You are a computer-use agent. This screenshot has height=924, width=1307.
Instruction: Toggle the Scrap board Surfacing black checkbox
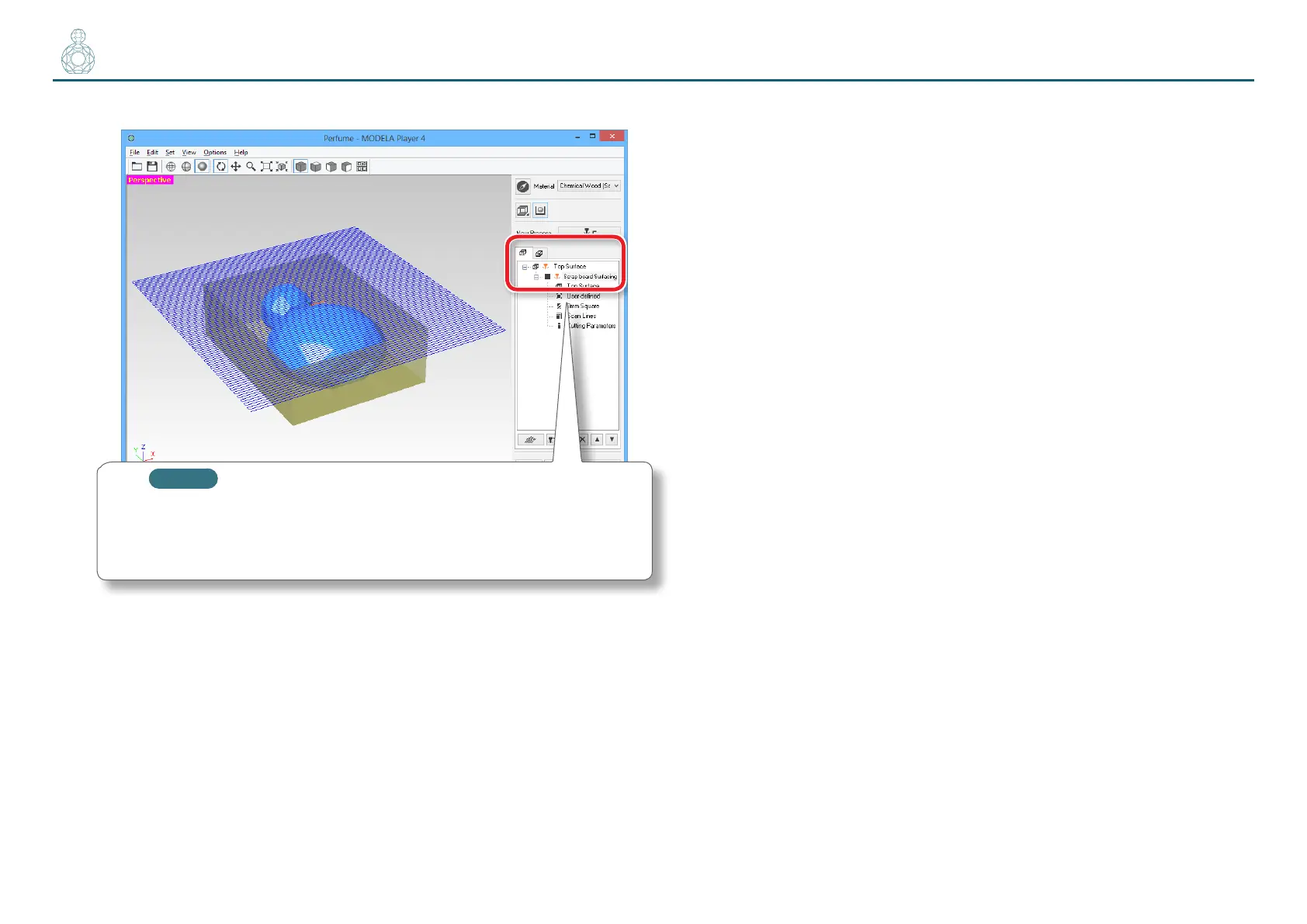coord(547,277)
